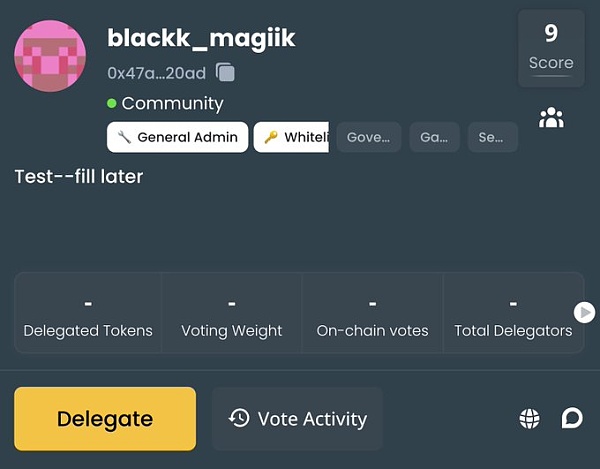This screenshot has height=469, width=600.
Task: Expand the truncated Se... tag
Action: [491, 137]
